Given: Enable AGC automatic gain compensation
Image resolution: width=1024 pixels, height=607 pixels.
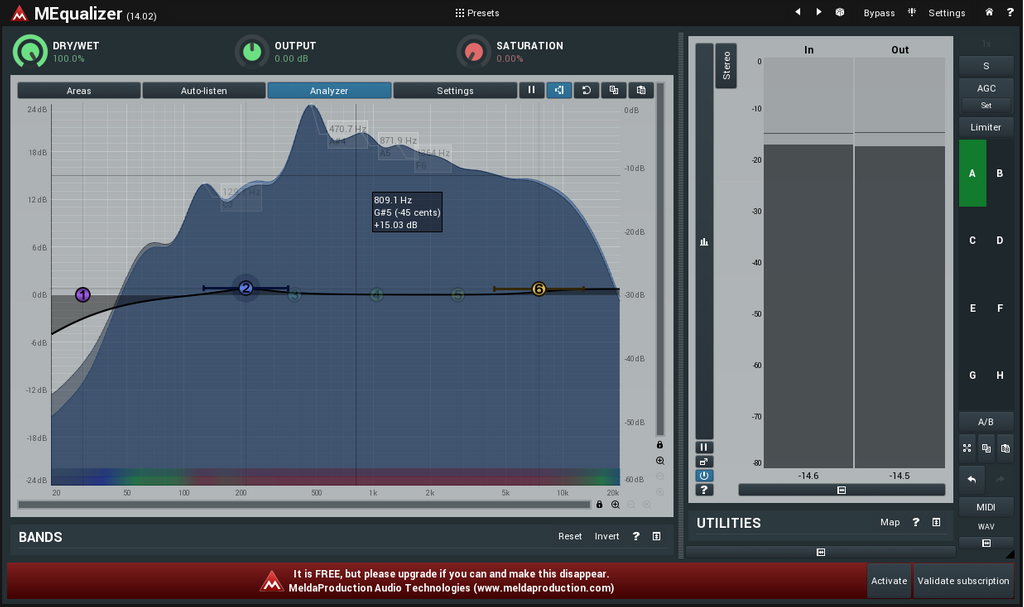Looking at the screenshot, I should point(986,88).
